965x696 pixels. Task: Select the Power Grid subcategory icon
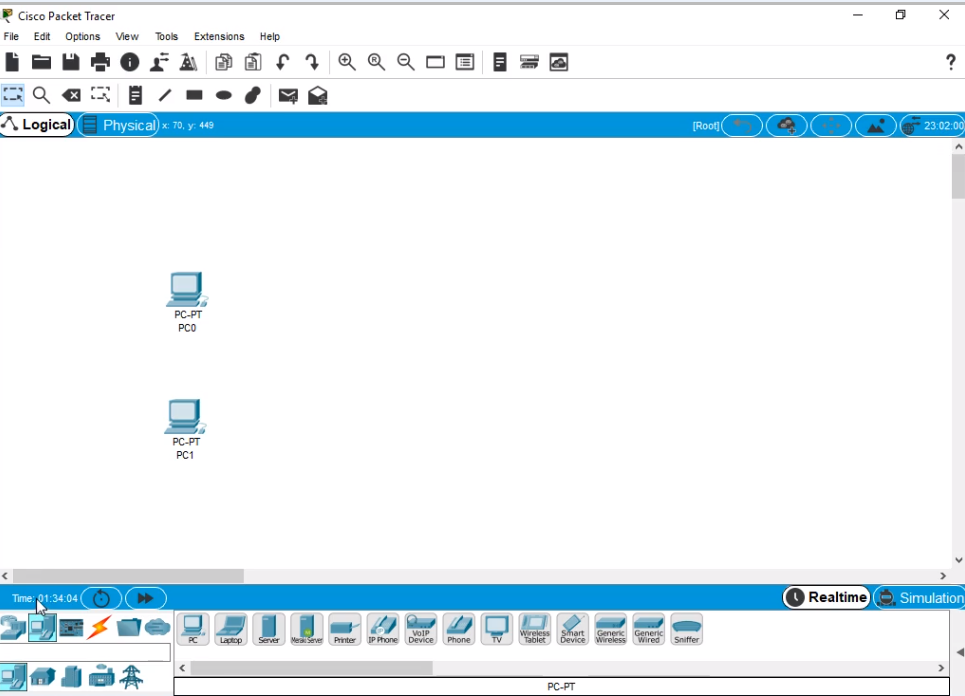[131, 677]
